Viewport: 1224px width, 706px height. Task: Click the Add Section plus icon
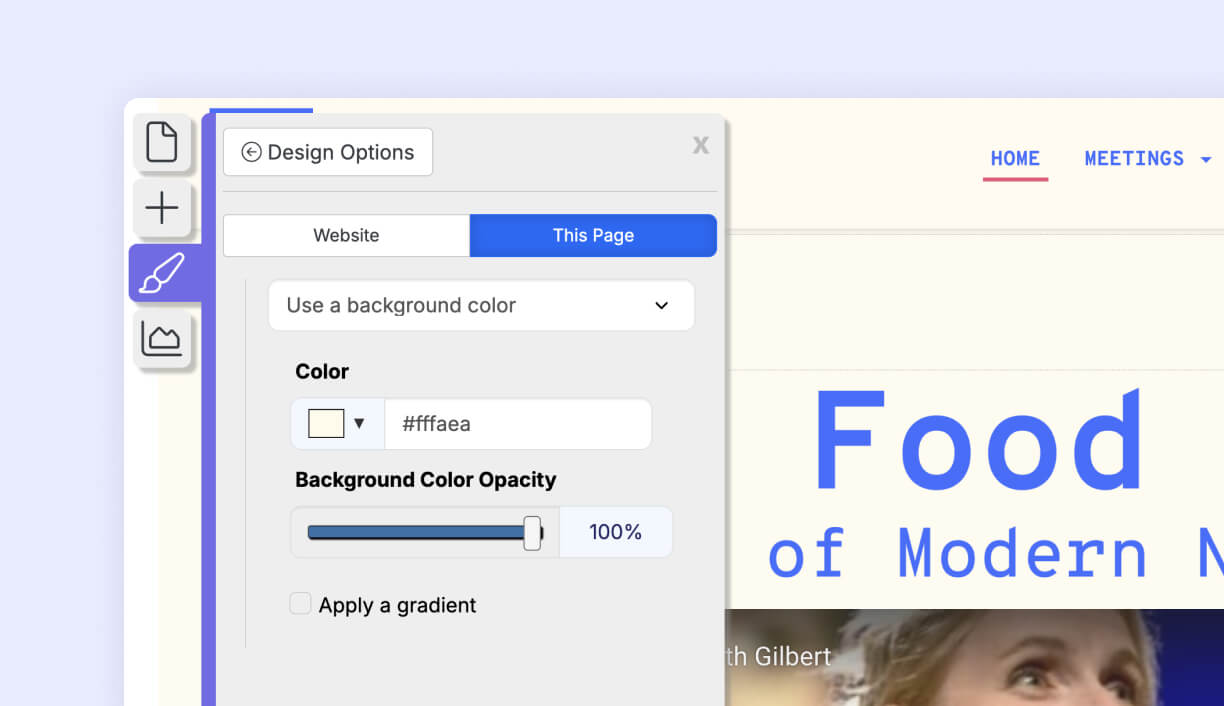[161, 209]
